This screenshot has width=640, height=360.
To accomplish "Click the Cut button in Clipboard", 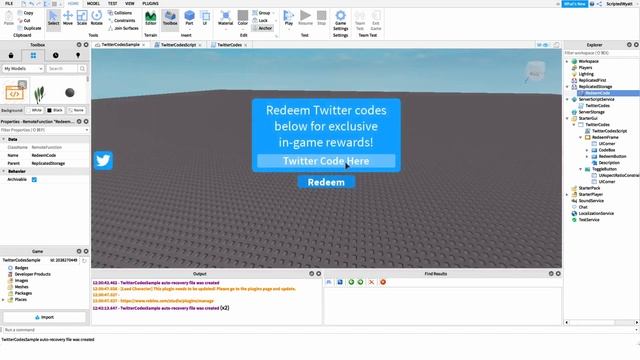I will [x=24, y=20].
